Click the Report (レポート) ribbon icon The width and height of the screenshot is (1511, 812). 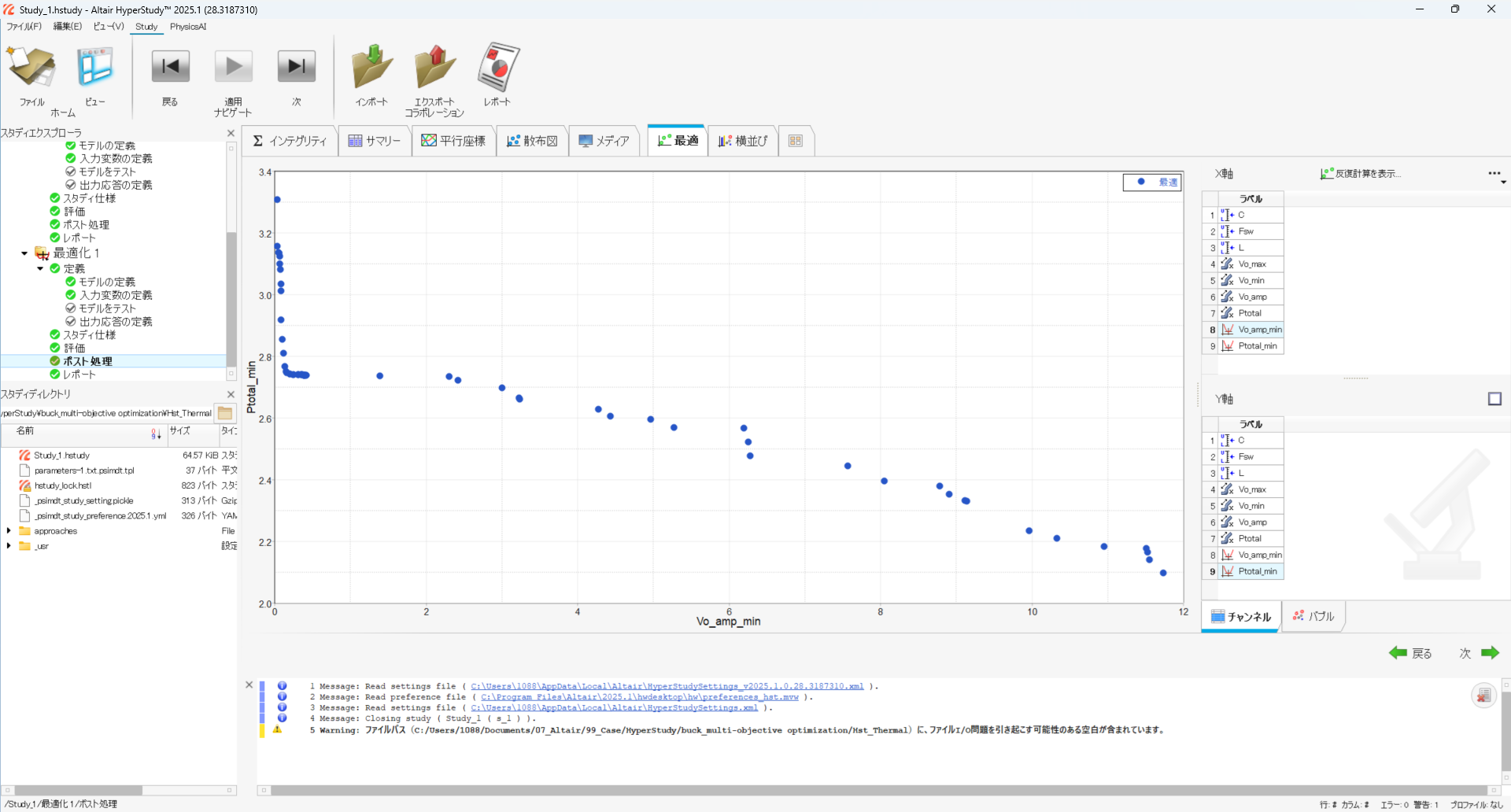(497, 68)
